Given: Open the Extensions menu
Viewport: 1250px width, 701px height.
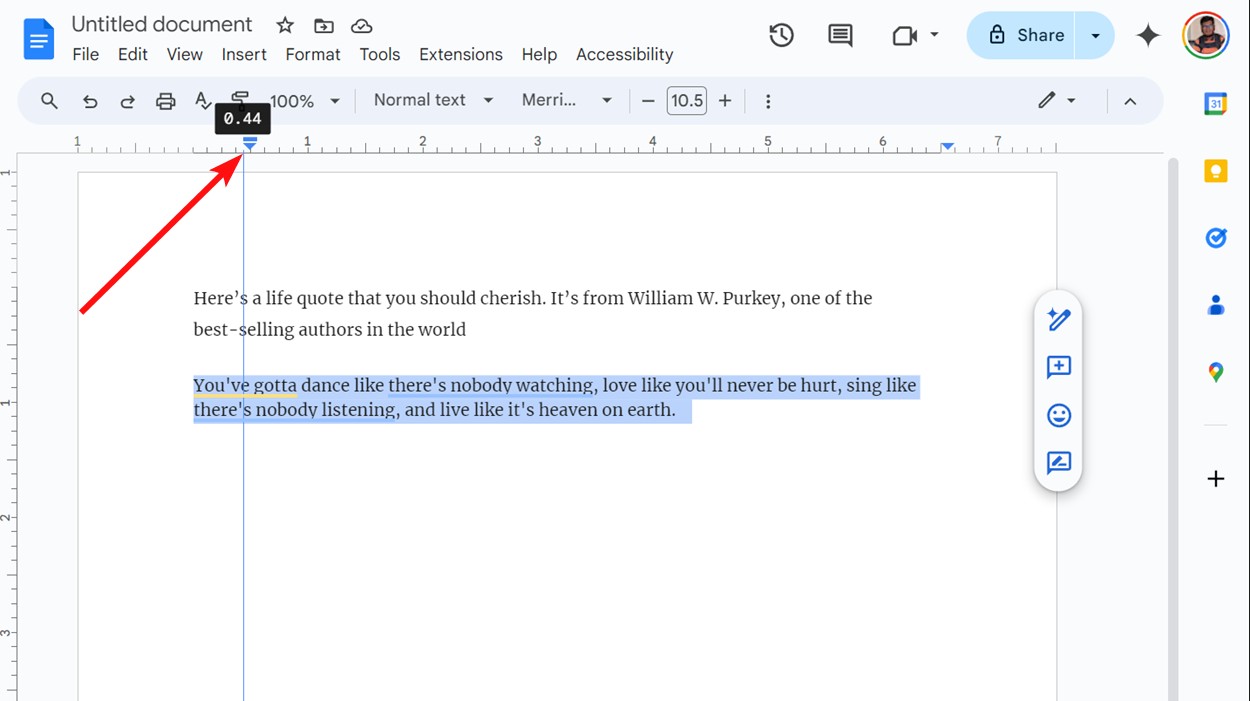Looking at the screenshot, I should click(461, 55).
